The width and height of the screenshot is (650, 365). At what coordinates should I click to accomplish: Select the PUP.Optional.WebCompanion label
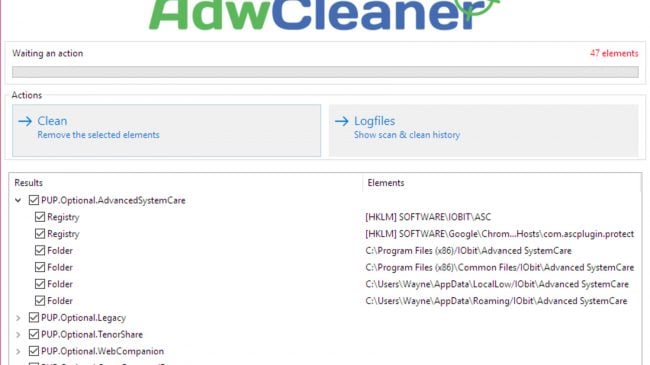coord(102,351)
